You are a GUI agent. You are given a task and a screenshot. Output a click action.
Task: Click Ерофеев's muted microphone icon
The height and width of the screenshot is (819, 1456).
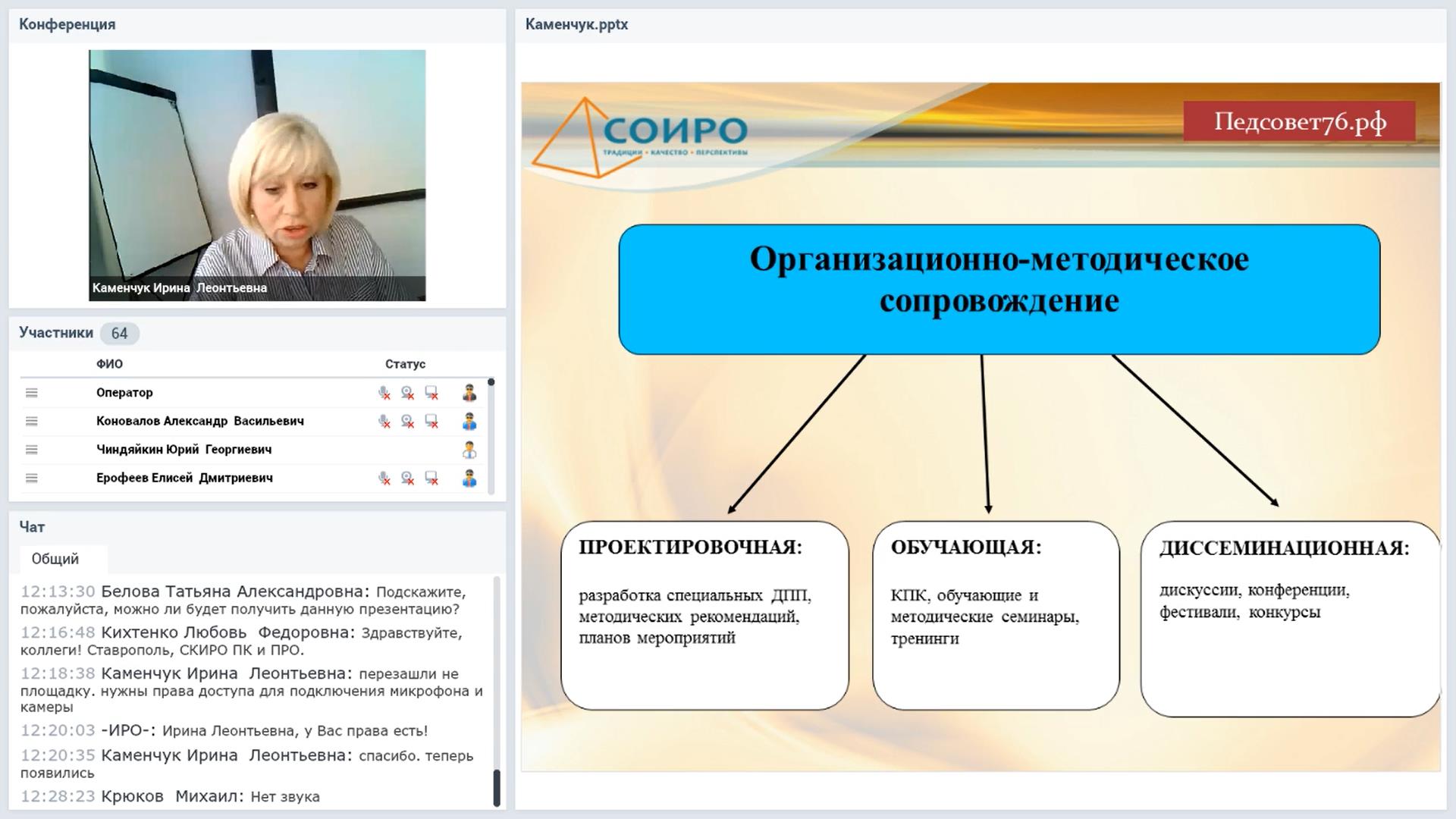[384, 478]
